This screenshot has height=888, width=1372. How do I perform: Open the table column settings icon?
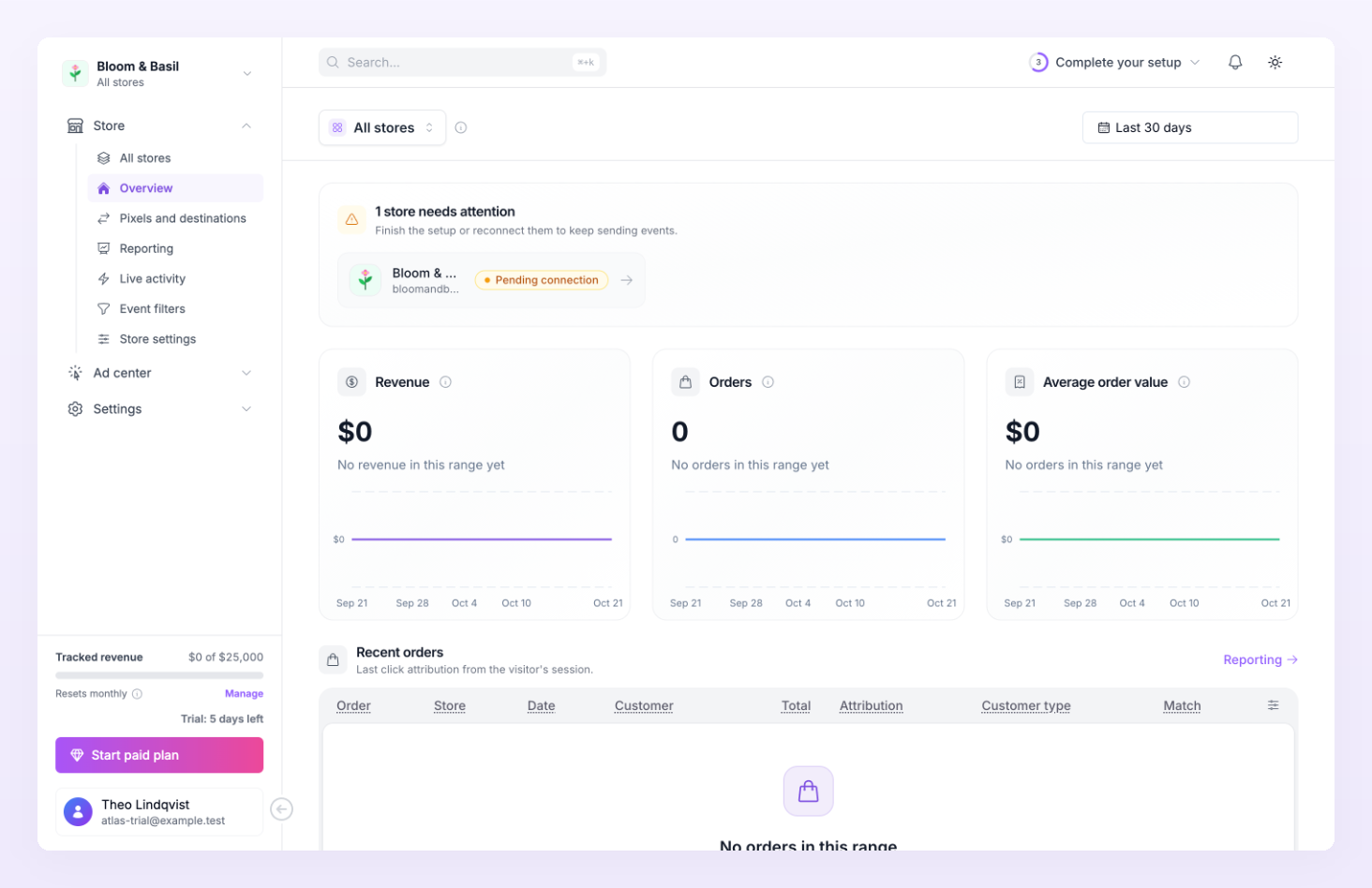1274,705
